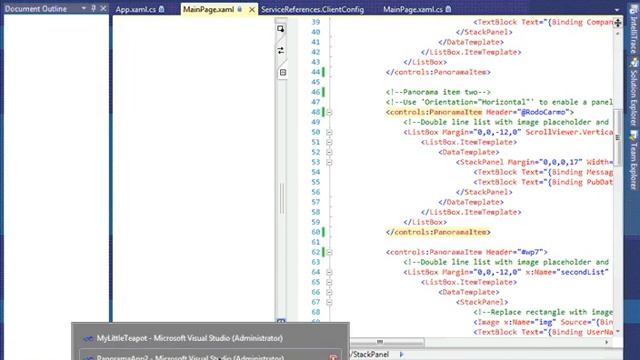
Task: Click line number 54 in the gutter
Action: point(316,172)
